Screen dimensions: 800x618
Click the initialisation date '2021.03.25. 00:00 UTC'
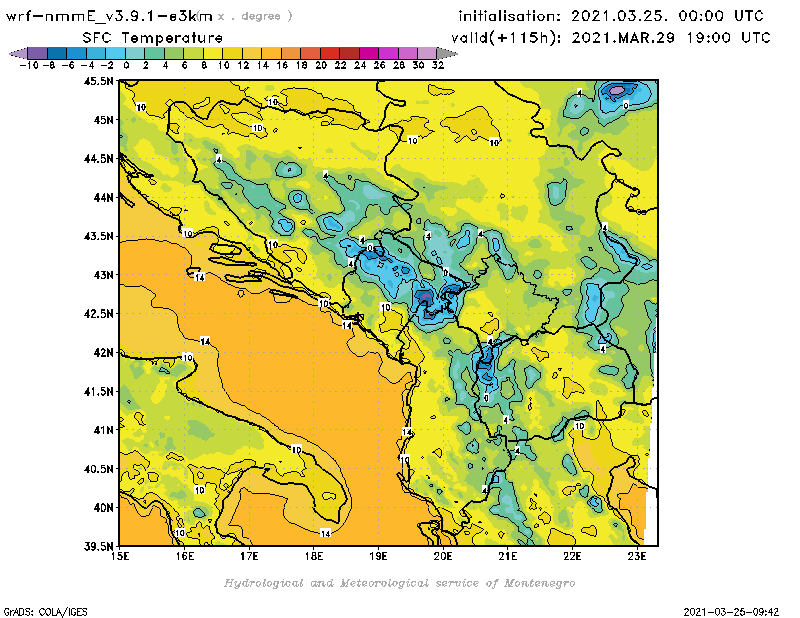click(667, 16)
